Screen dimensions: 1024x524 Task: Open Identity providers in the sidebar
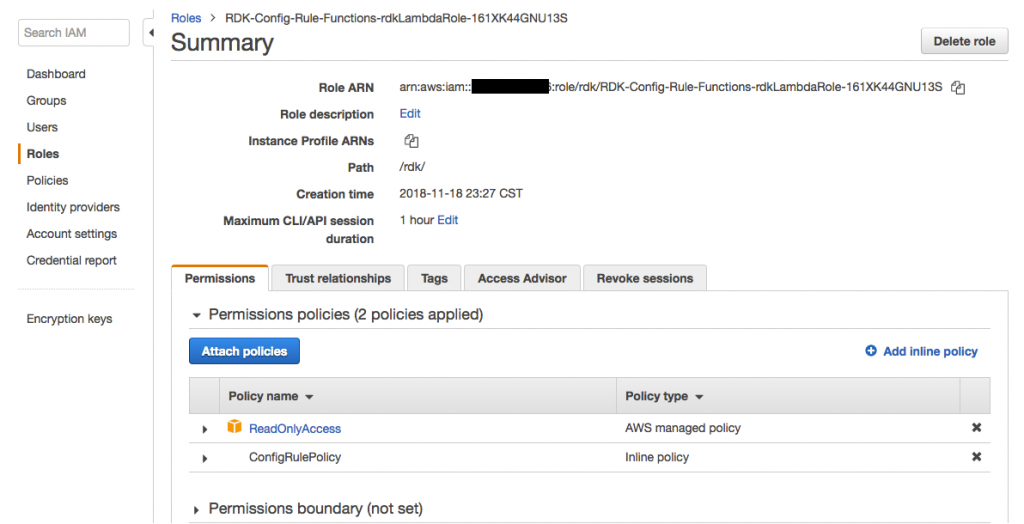(x=73, y=207)
